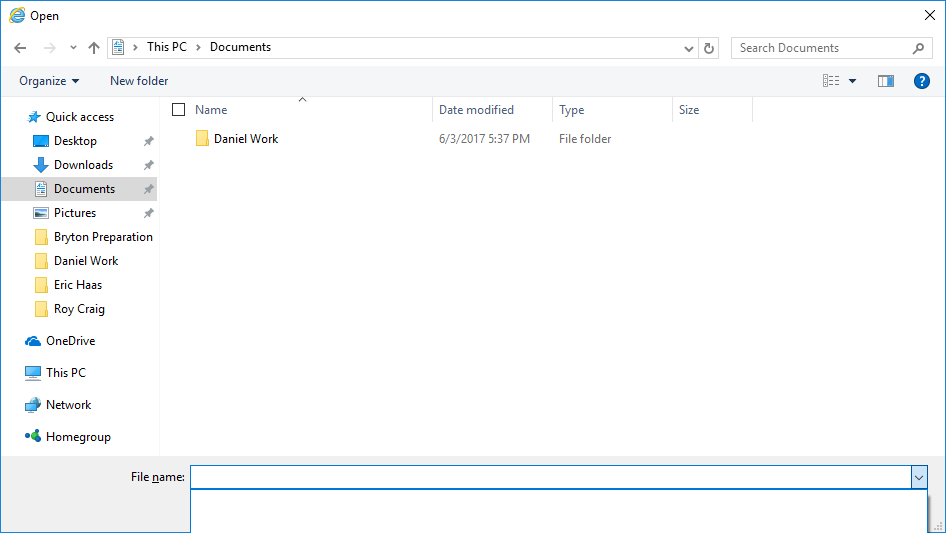Open the Organize dropdown menu

pos(48,81)
